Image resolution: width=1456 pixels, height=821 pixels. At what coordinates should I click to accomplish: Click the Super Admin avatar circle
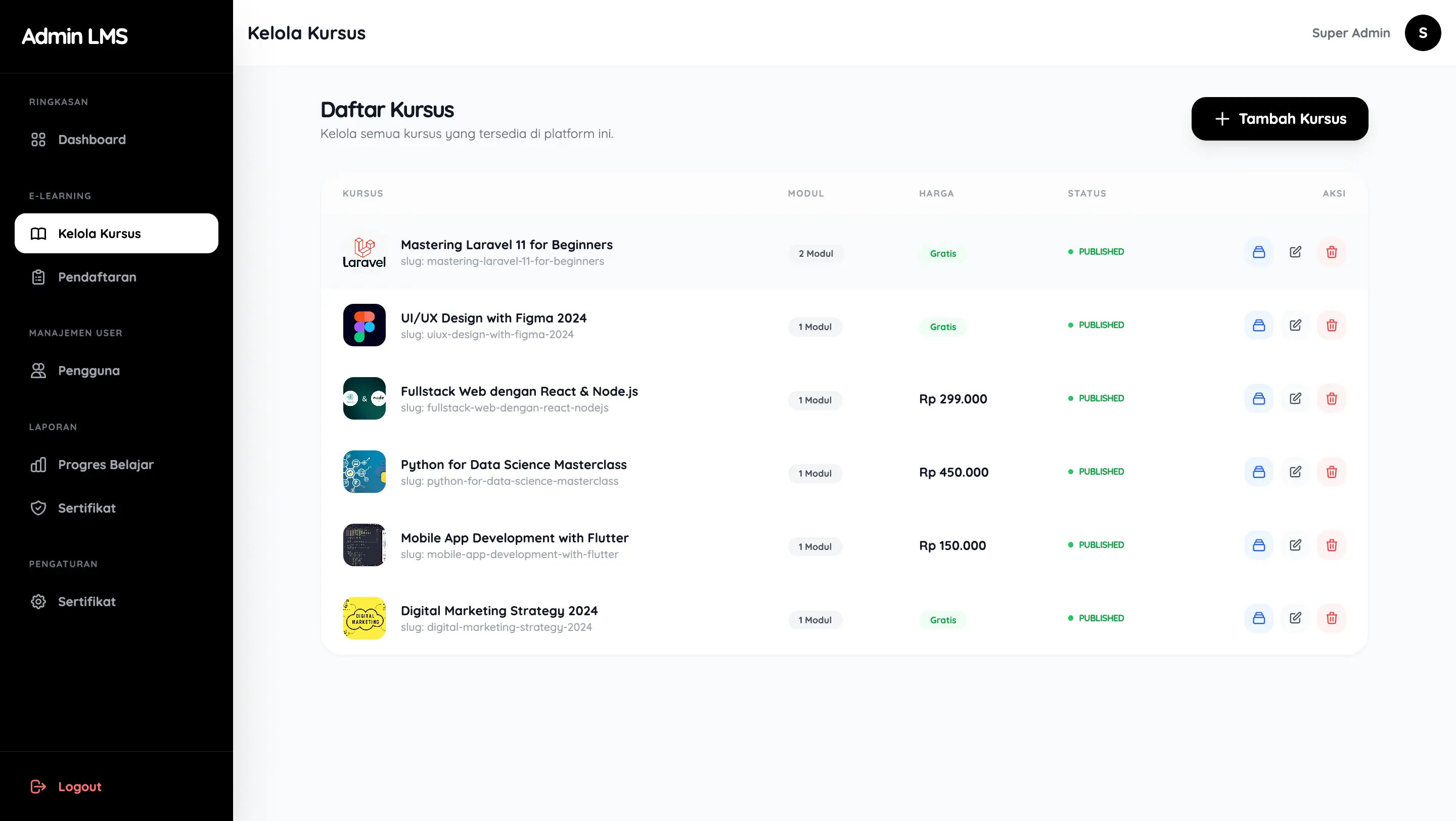[x=1422, y=33]
